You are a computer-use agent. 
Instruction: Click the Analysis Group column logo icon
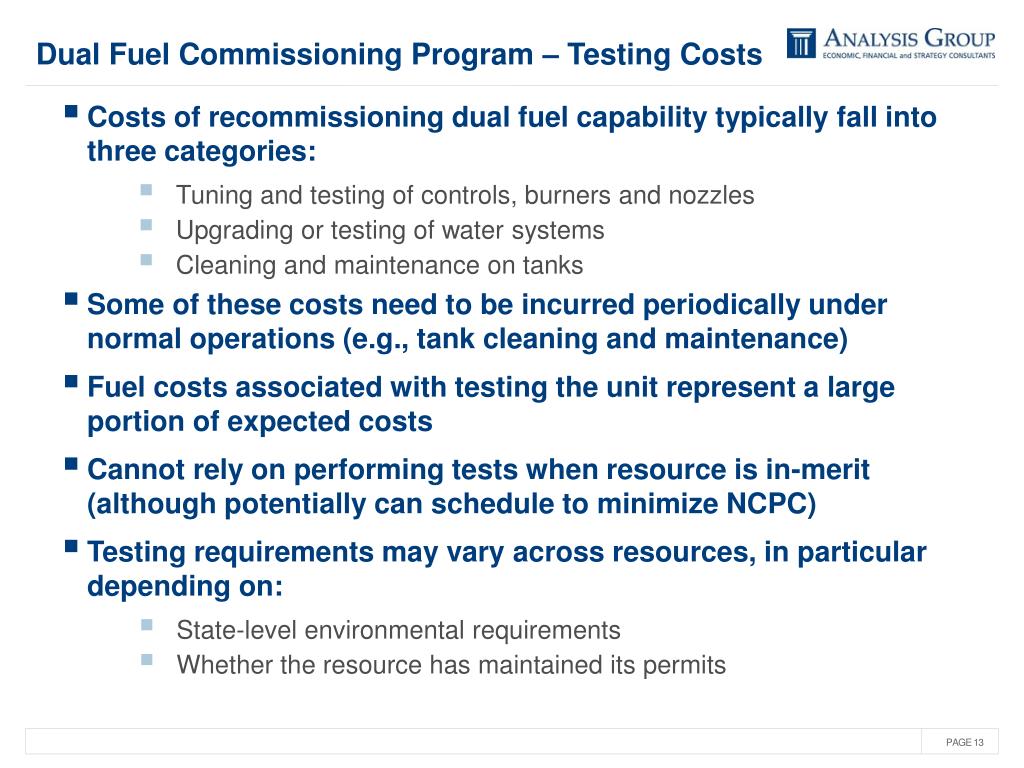801,43
